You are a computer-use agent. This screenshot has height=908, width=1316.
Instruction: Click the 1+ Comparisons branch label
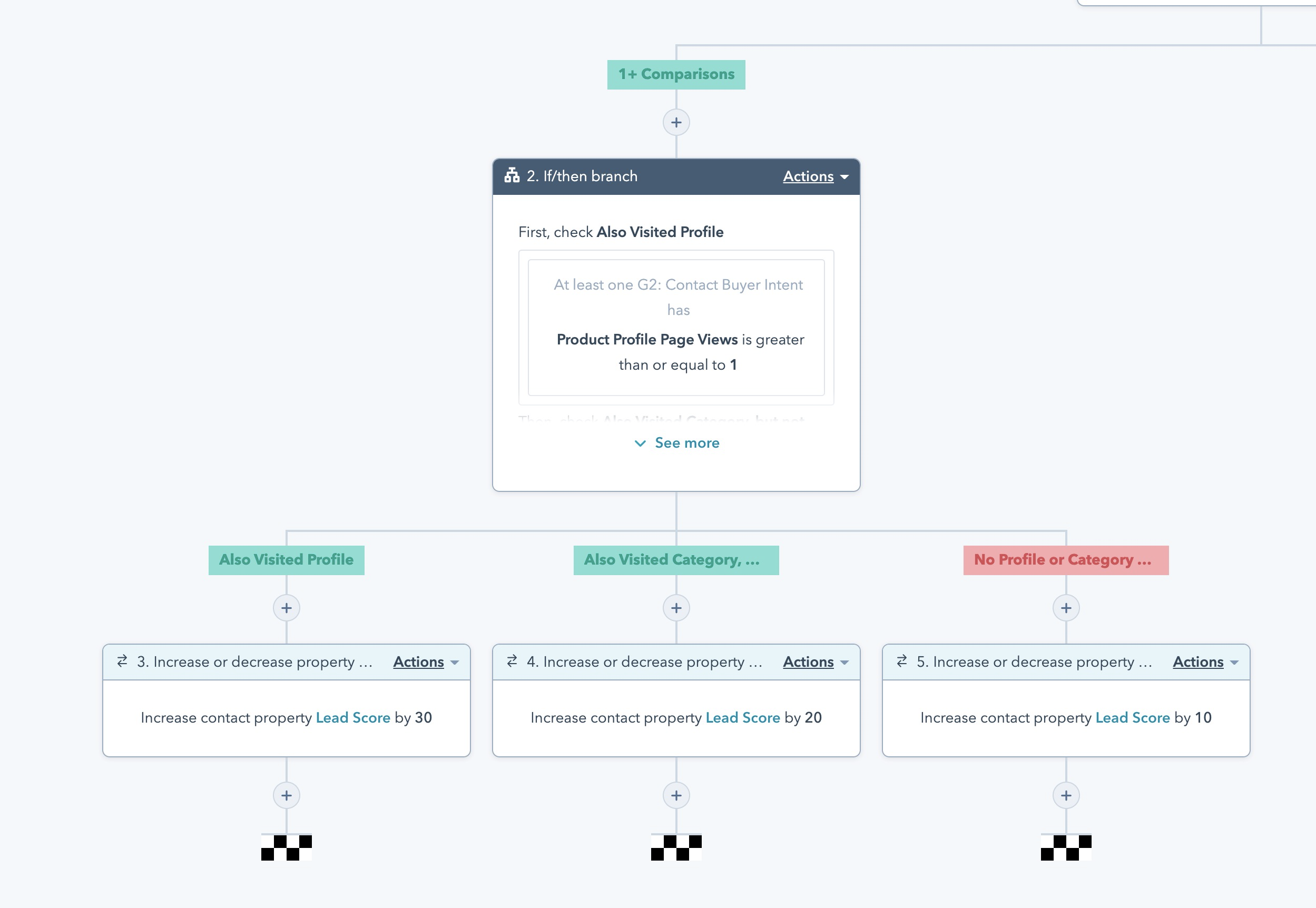tap(676, 75)
